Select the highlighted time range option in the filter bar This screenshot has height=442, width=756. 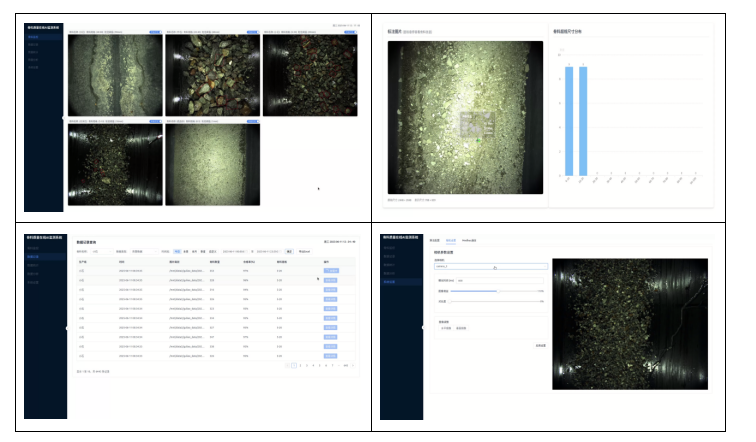pyautogui.click(x=177, y=251)
